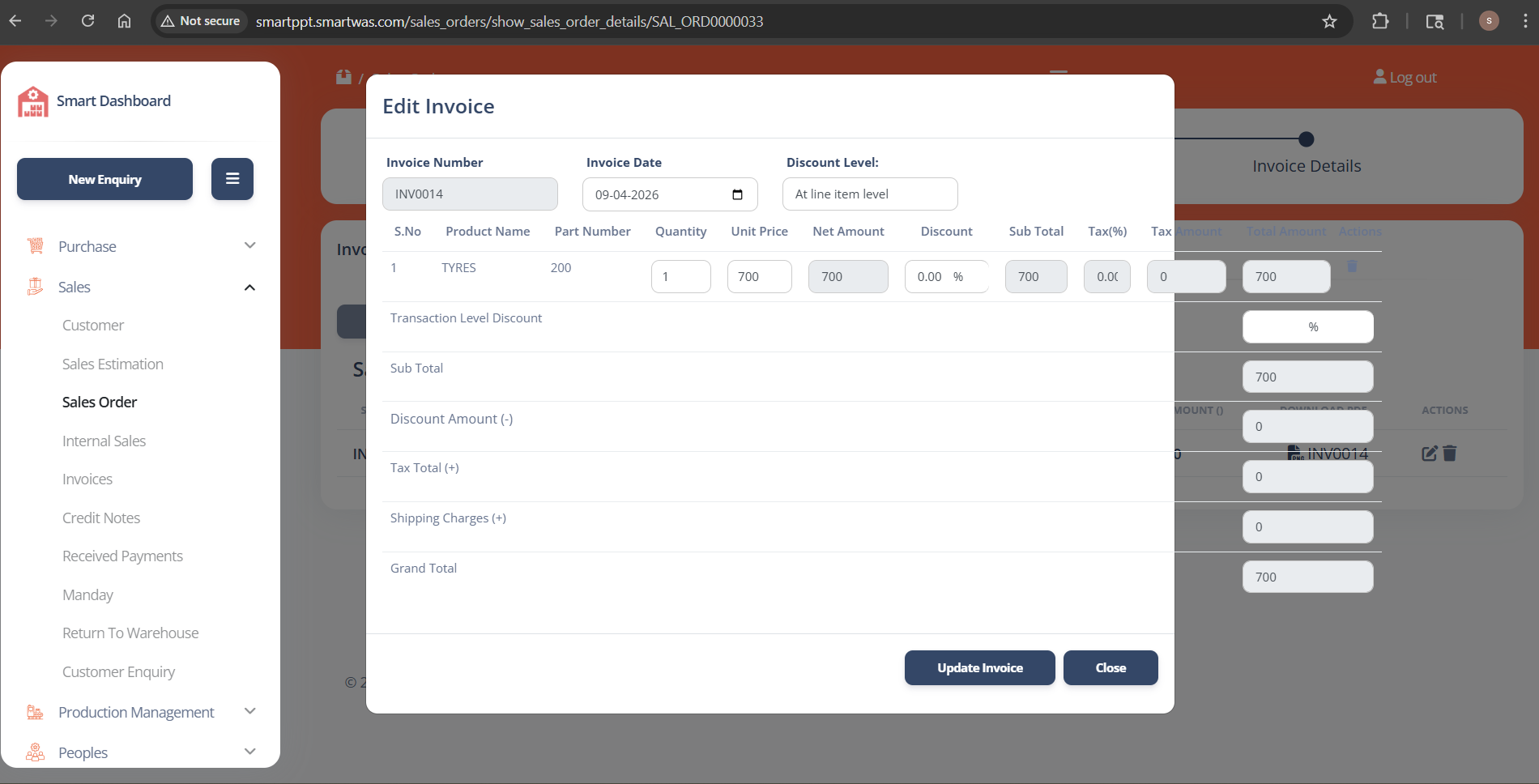The width and height of the screenshot is (1539, 784).
Task: Click the New Enquiry button
Action: pos(104,179)
